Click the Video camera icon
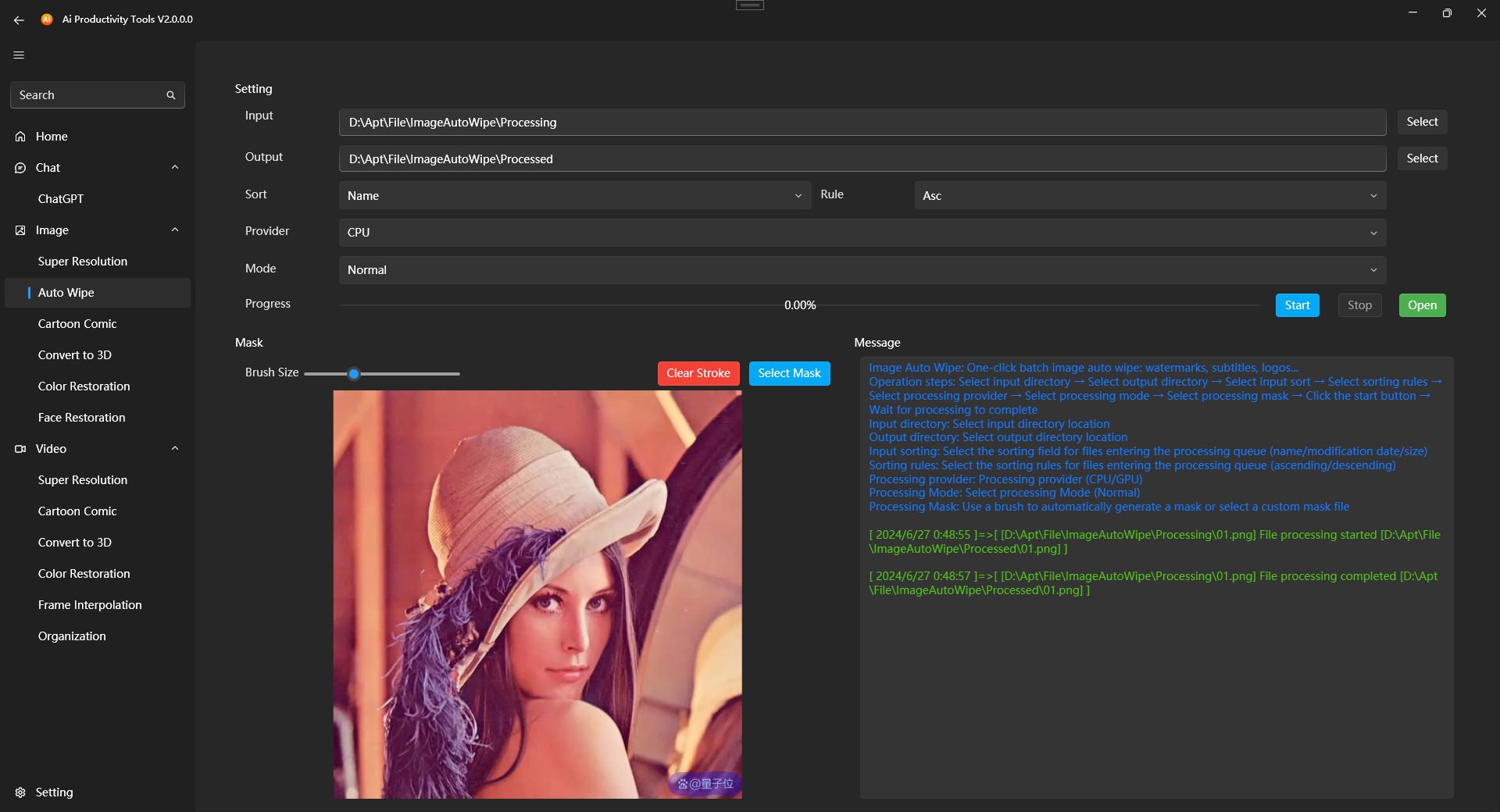This screenshot has width=1500, height=812. 20,449
